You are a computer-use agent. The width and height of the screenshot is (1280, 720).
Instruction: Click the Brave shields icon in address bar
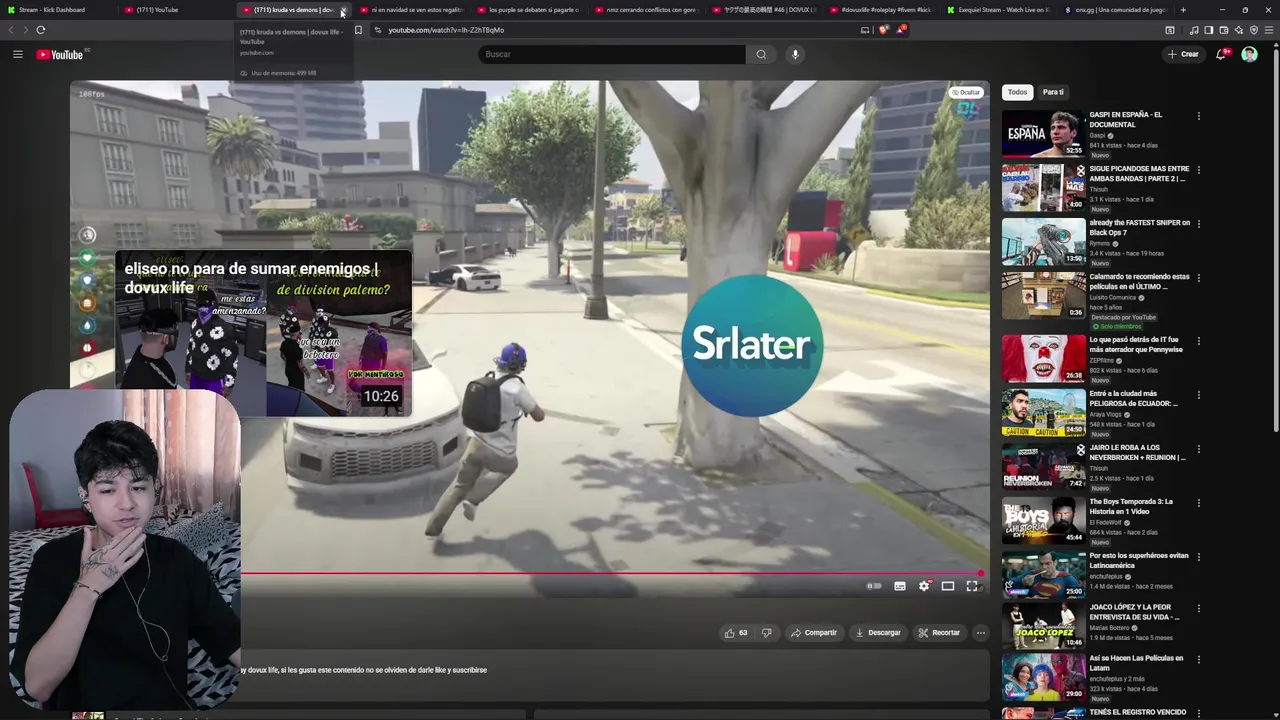click(883, 30)
